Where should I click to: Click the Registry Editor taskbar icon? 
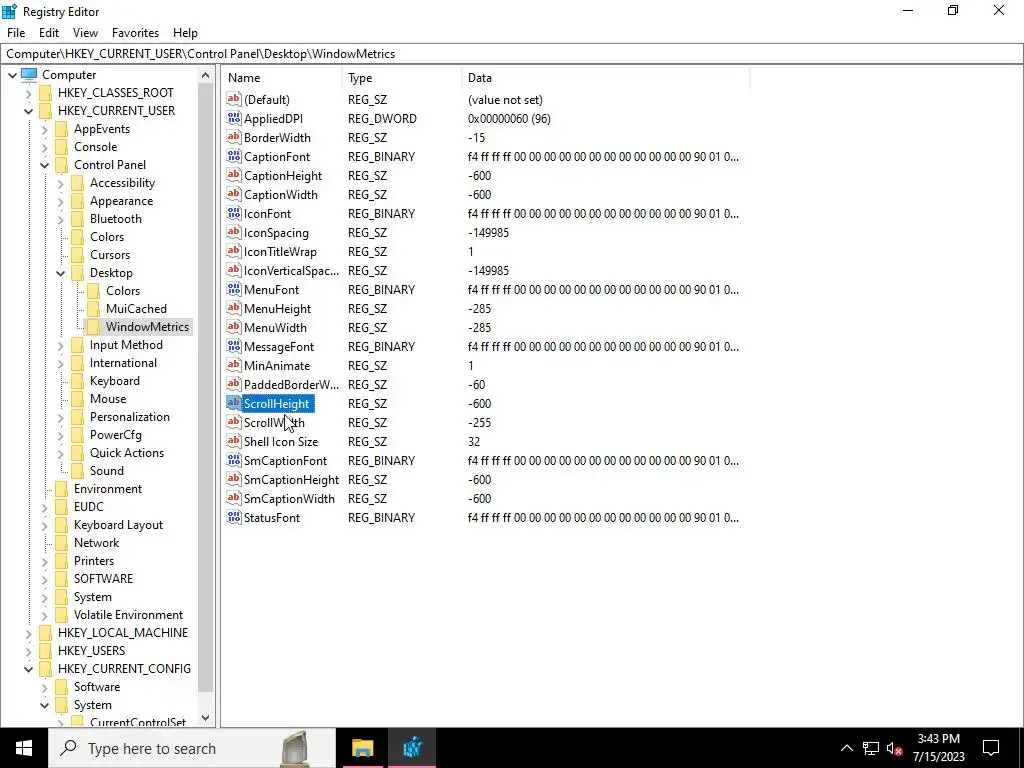pyautogui.click(x=412, y=748)
